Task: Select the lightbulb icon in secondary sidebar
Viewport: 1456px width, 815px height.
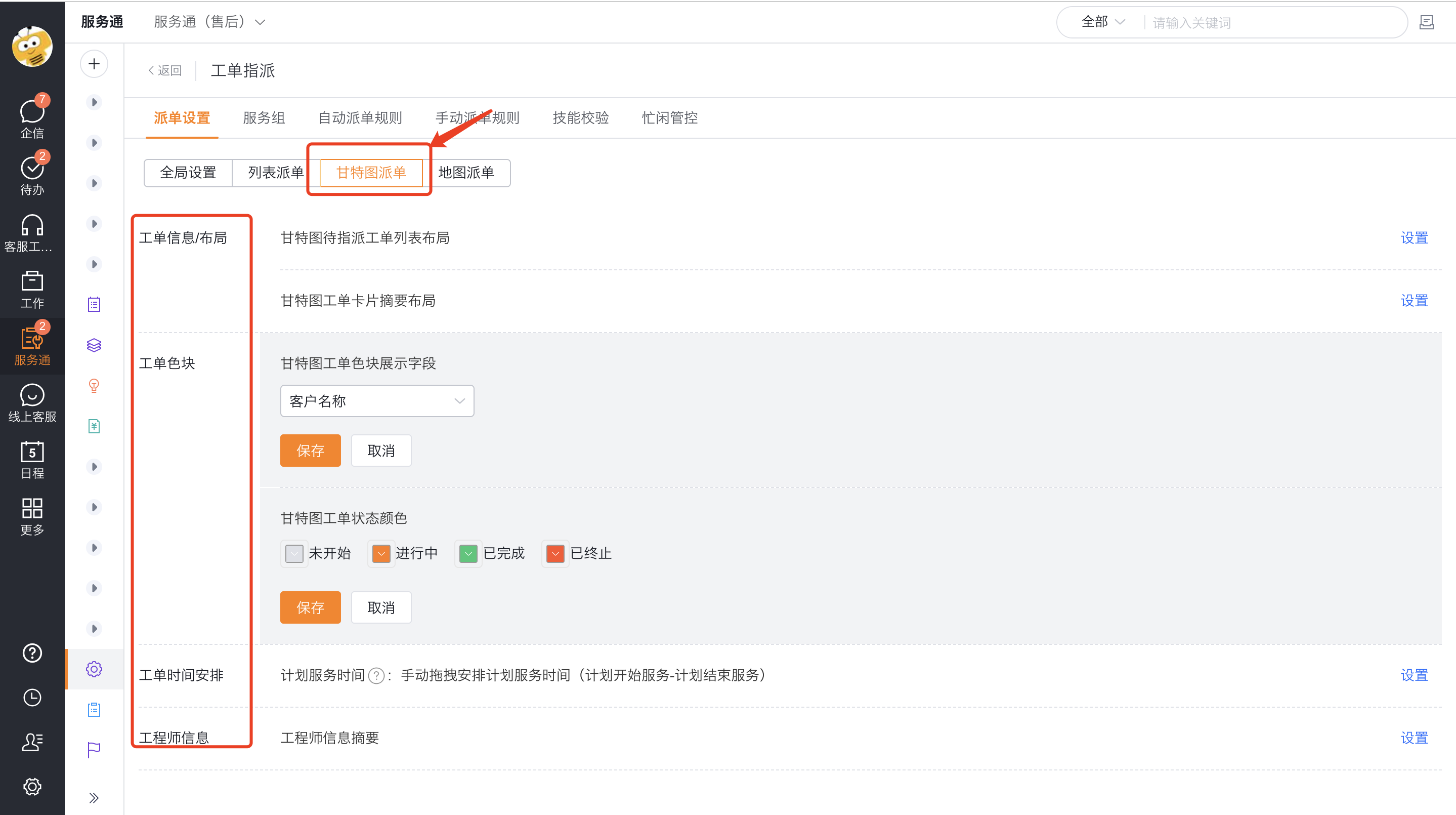Action: 94,386
